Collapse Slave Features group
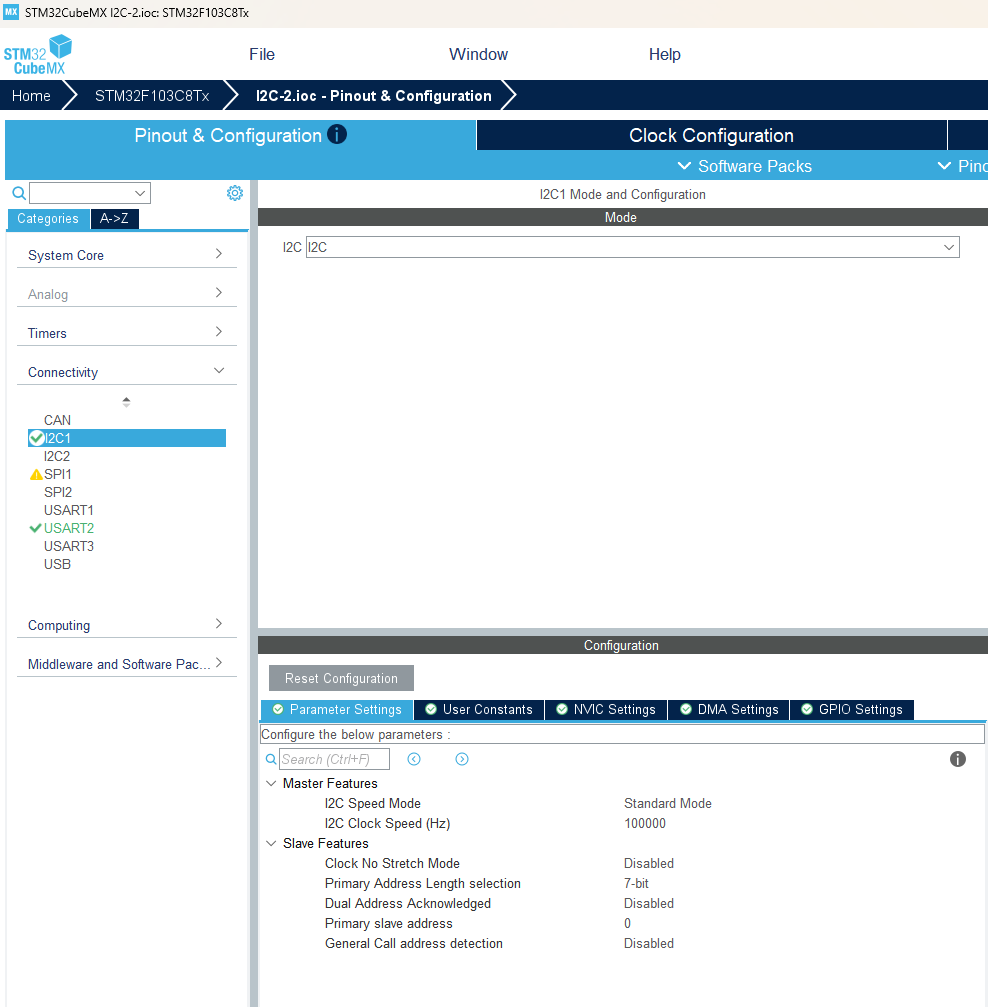Image resolution: width=988 pixels, height=1007 pixels. tap(271, 843)
